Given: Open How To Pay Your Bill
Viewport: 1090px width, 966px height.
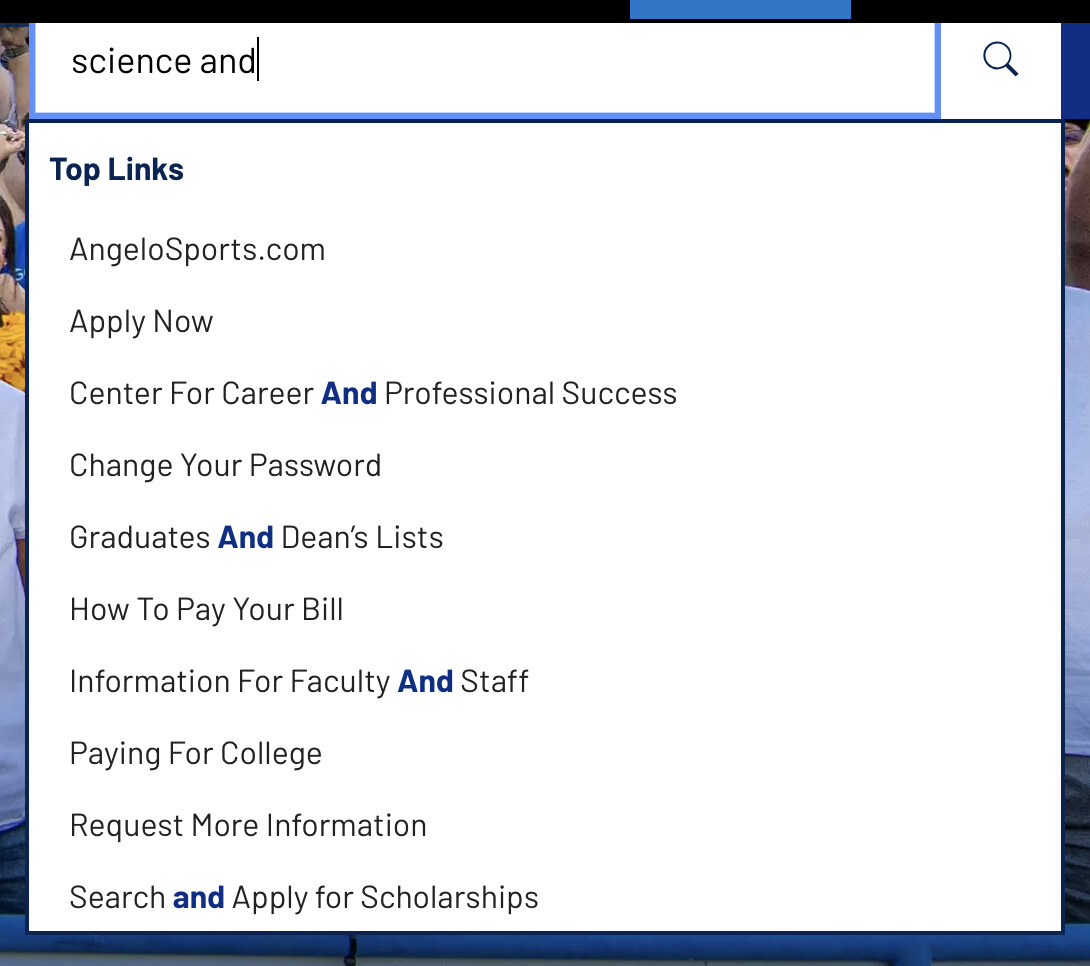Looking at the screenshot, I should [x=206, y=609].
